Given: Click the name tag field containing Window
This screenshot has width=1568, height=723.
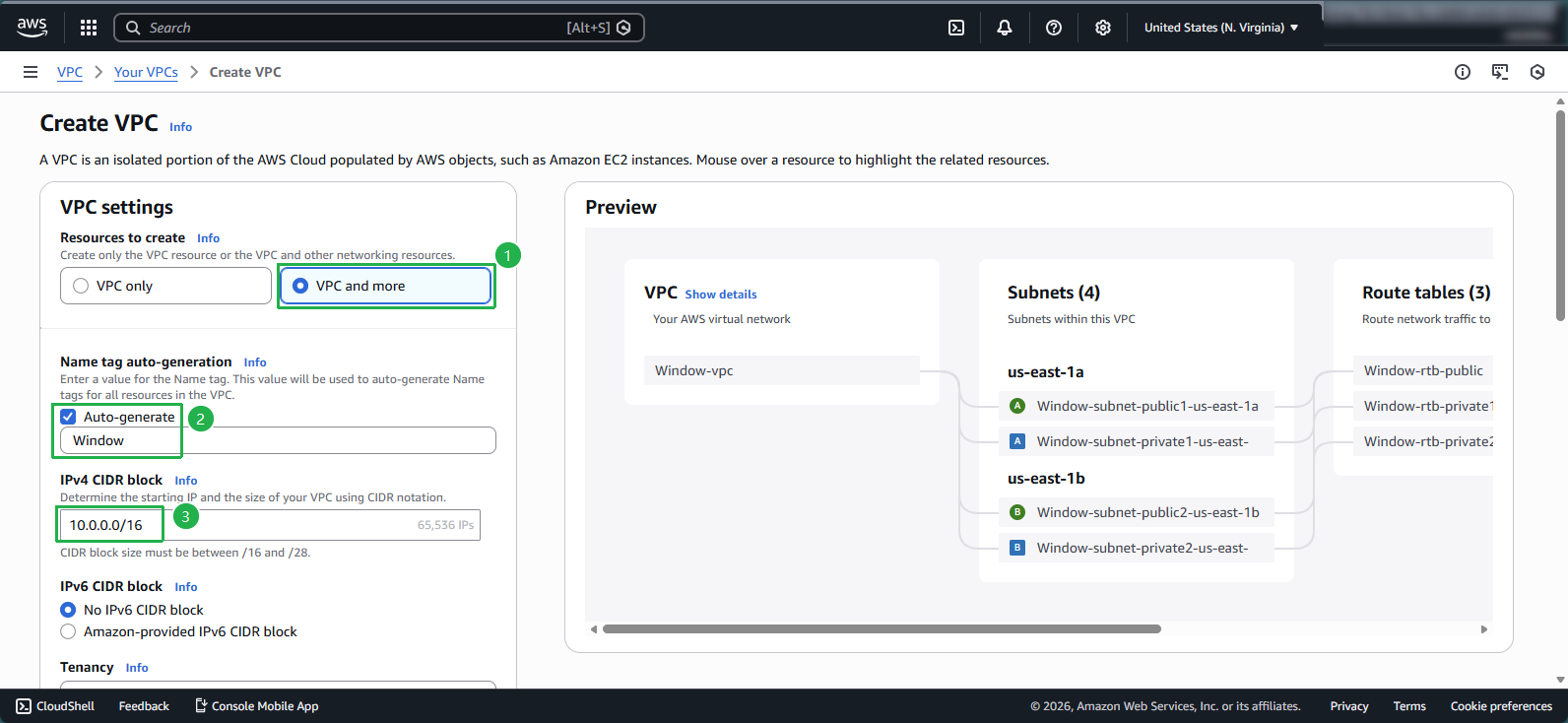Looking at the screenshot, I should [278, 440].
